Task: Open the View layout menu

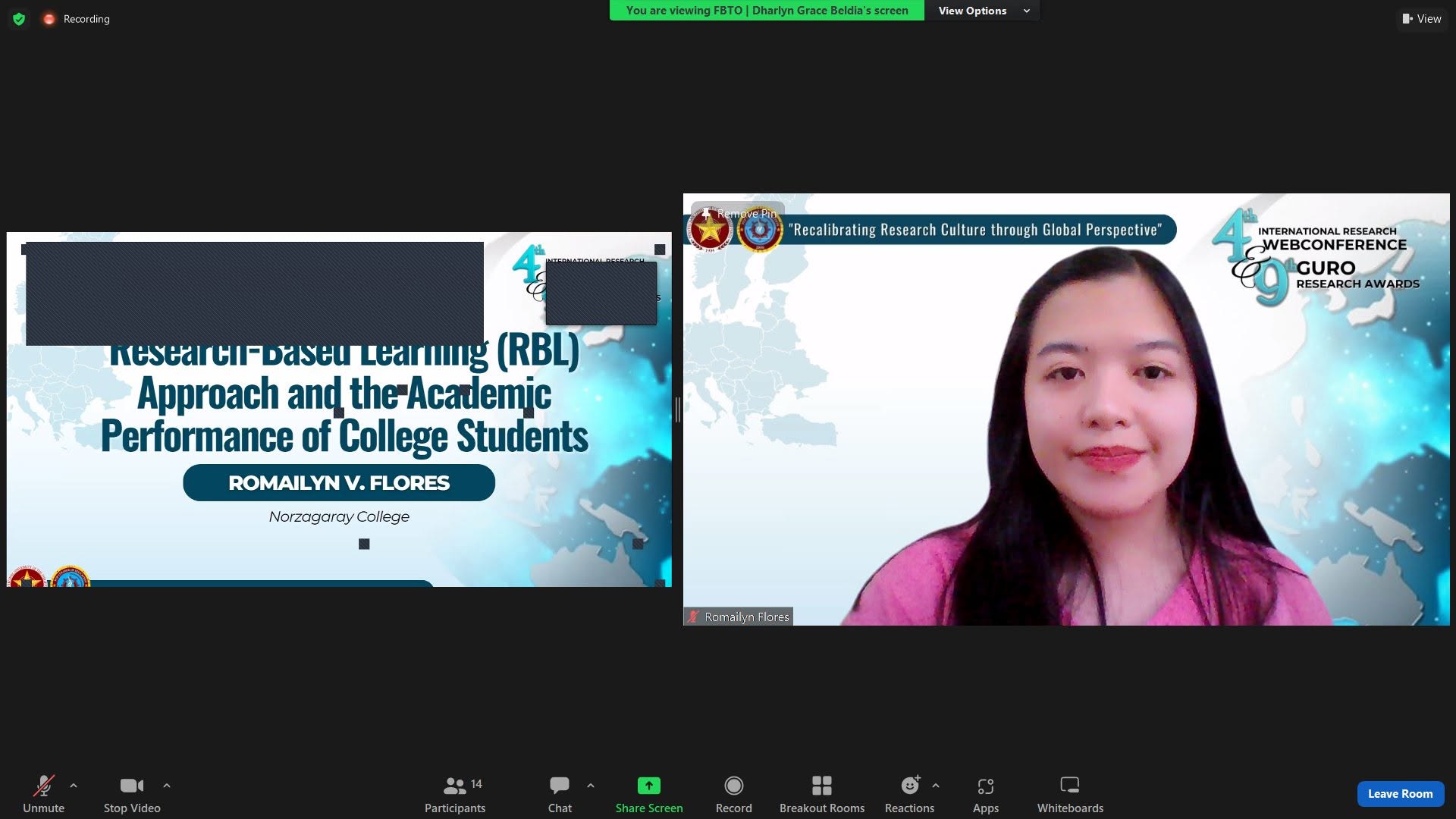Action: (1422, 19)
